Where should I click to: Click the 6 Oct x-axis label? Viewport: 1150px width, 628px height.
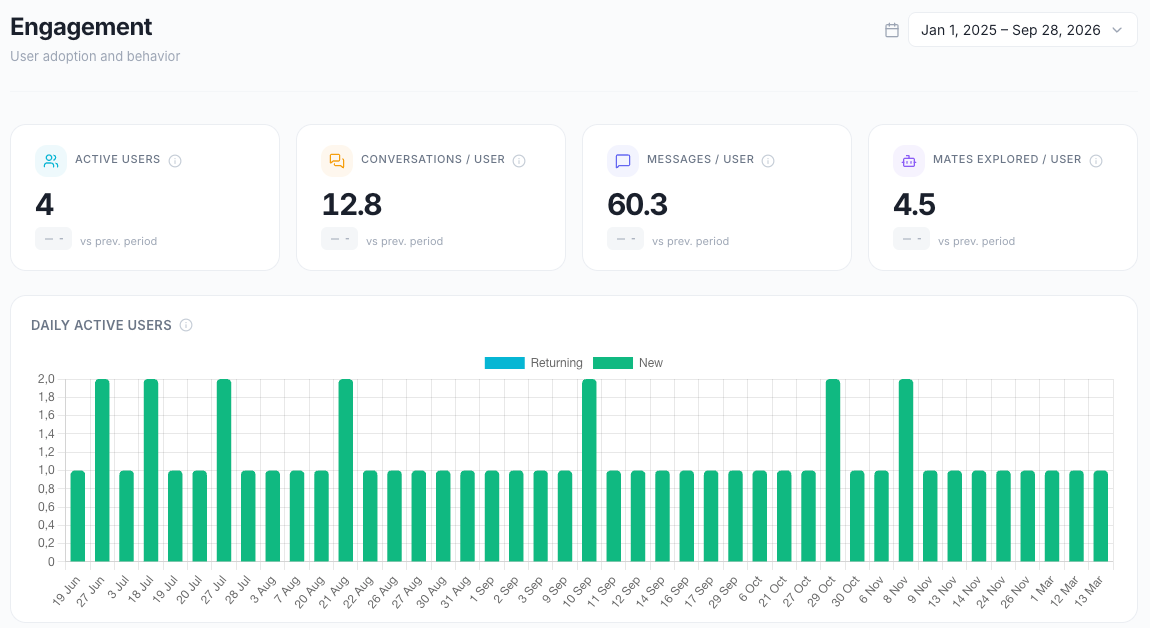point(751,588)
